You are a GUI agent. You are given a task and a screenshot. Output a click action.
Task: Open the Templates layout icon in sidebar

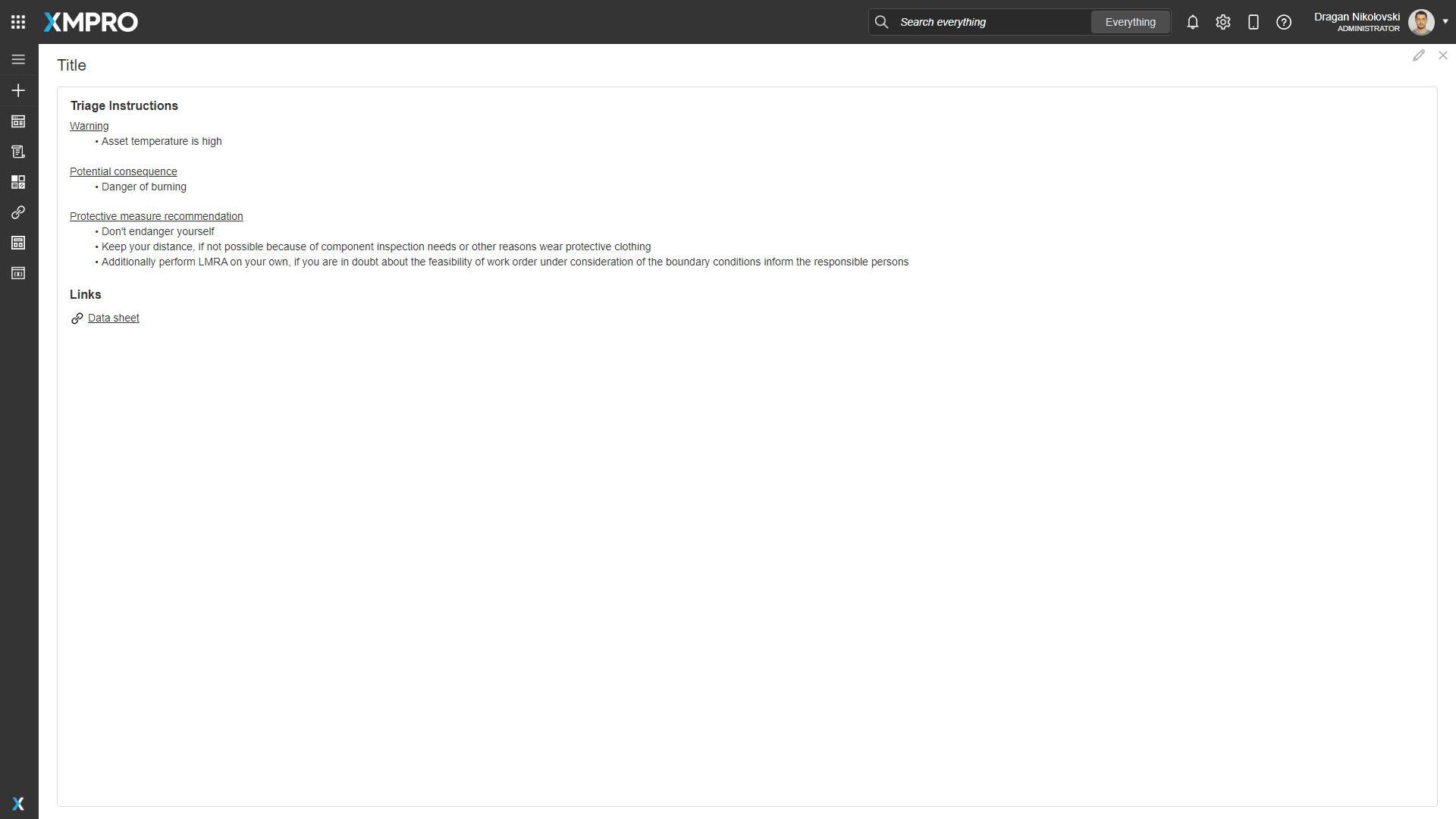(x=18, y=243)
